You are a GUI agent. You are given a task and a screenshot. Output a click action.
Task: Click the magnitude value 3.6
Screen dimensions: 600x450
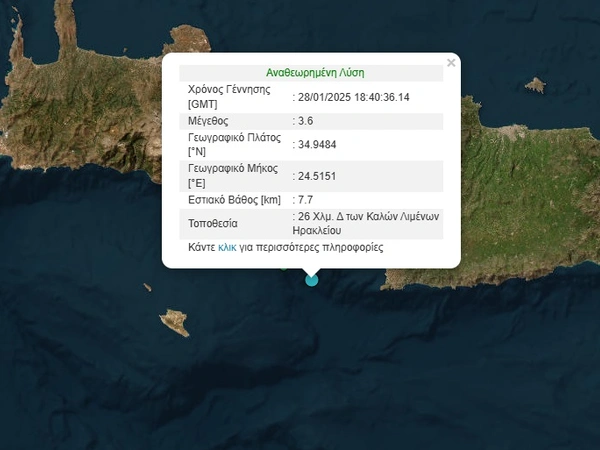pyautogui.click(x=305, y=121)
